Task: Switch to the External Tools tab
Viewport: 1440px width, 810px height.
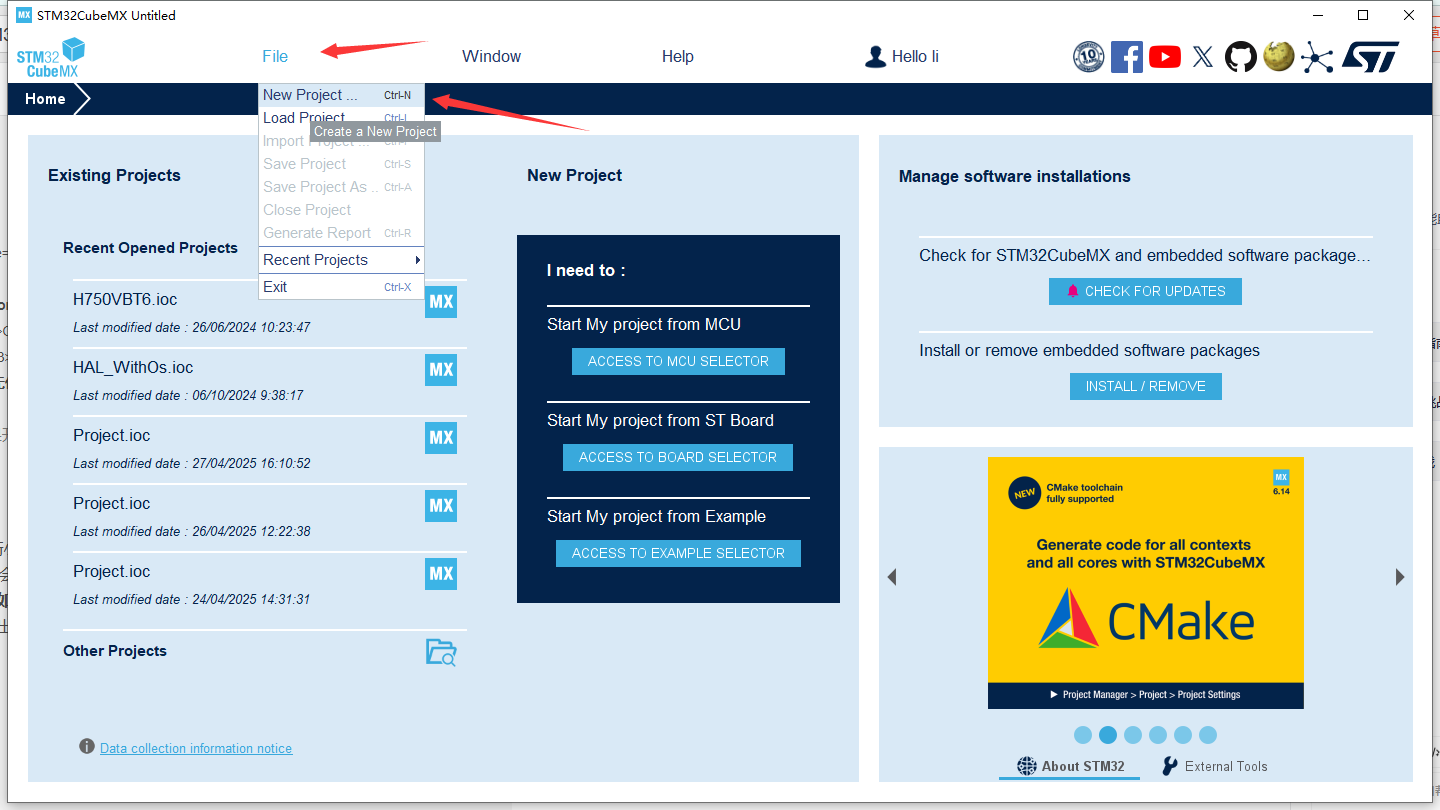Action: [x=1214, y=766]
